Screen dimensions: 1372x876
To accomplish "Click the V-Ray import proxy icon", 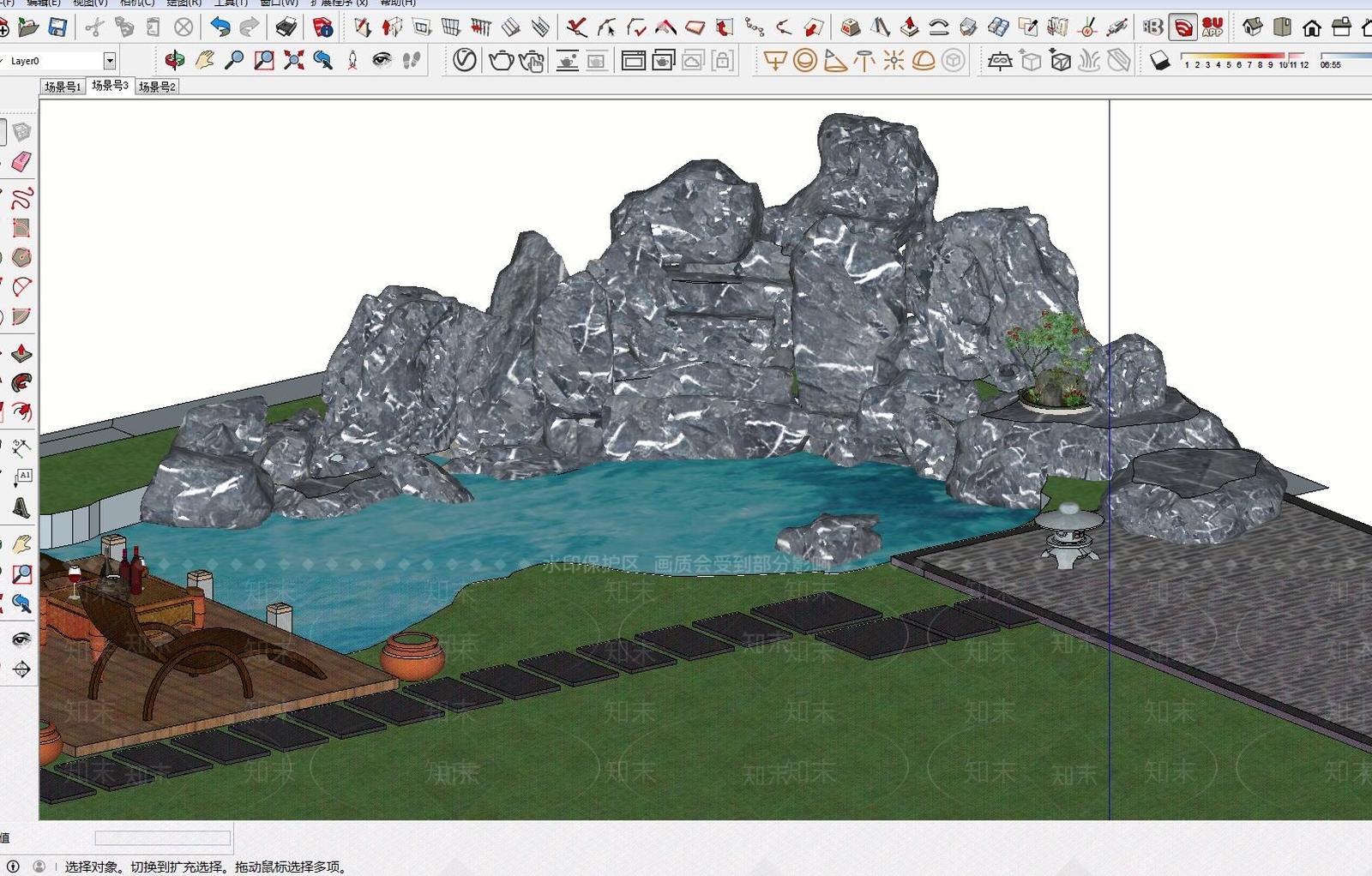I will tap(1060, 60).
